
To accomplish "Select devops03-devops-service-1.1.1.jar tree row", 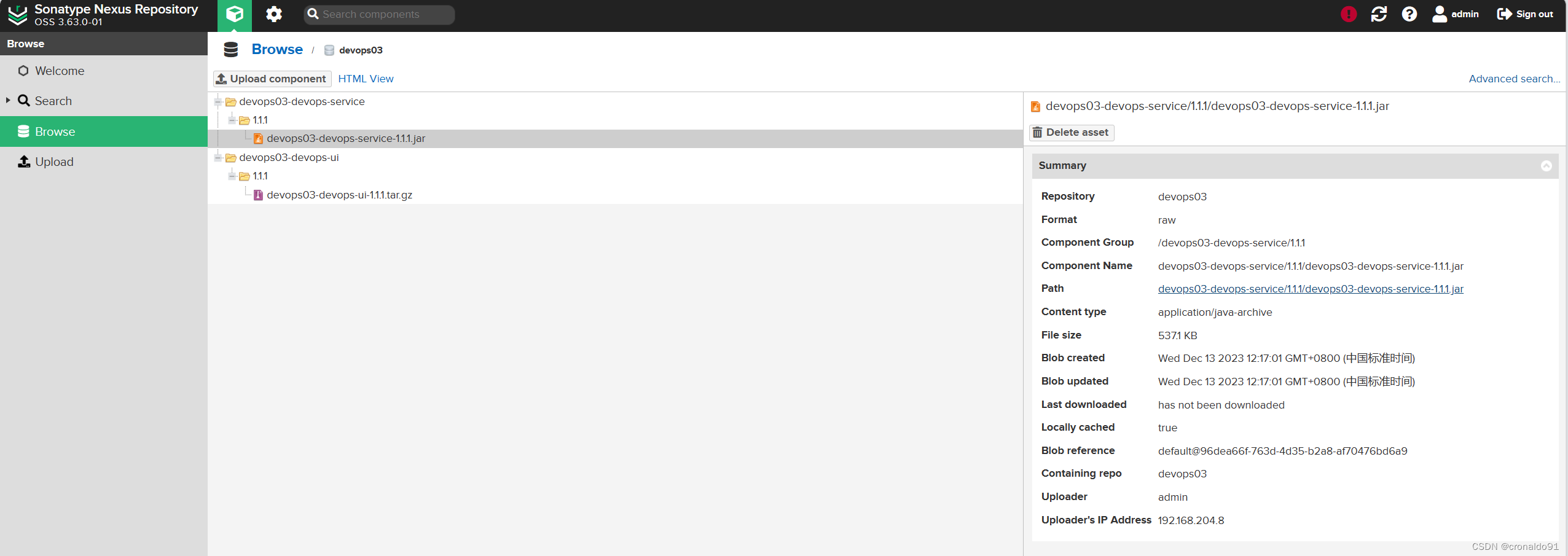I will point(615,139).
